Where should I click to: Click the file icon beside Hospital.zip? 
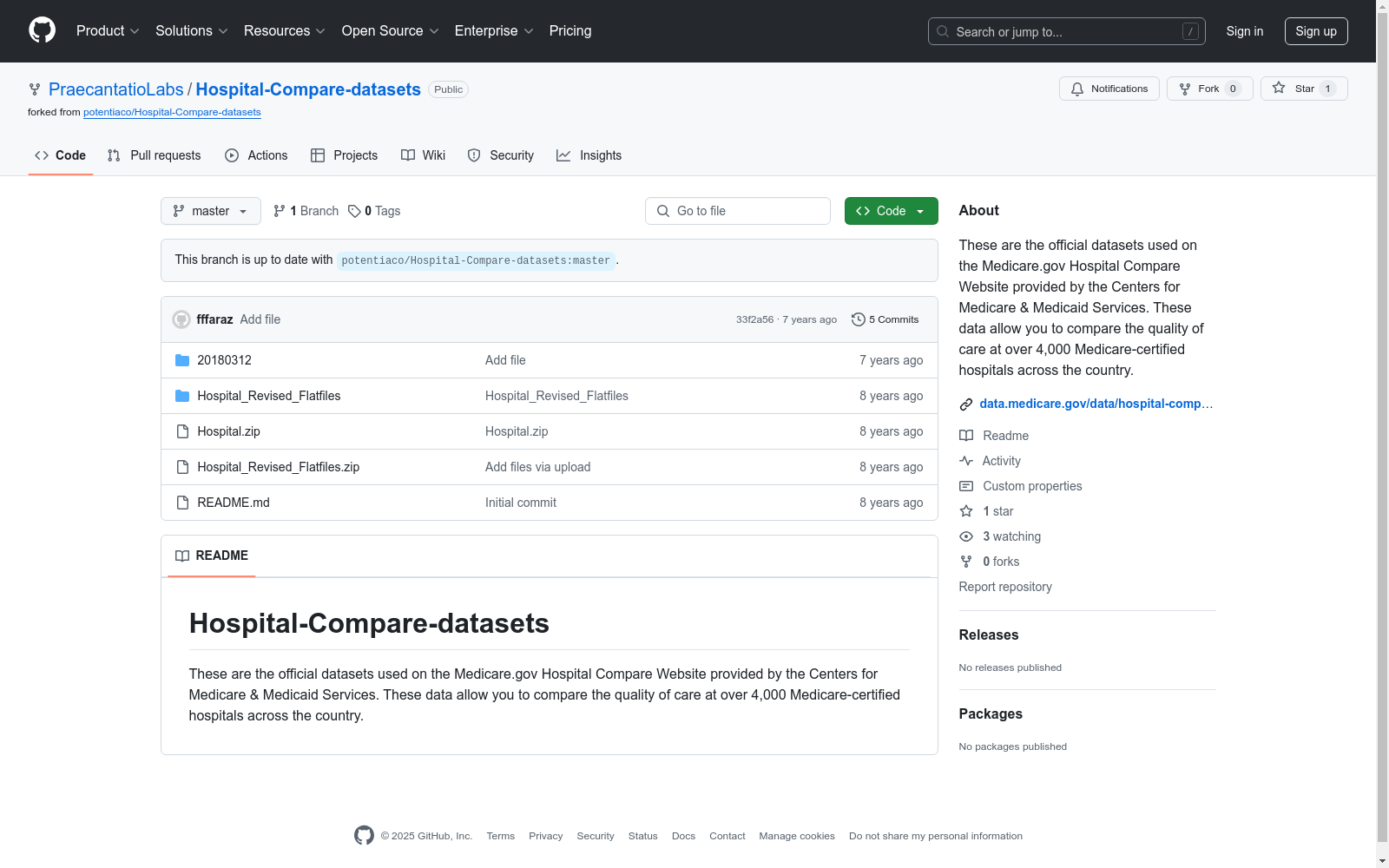pos(182,431)
